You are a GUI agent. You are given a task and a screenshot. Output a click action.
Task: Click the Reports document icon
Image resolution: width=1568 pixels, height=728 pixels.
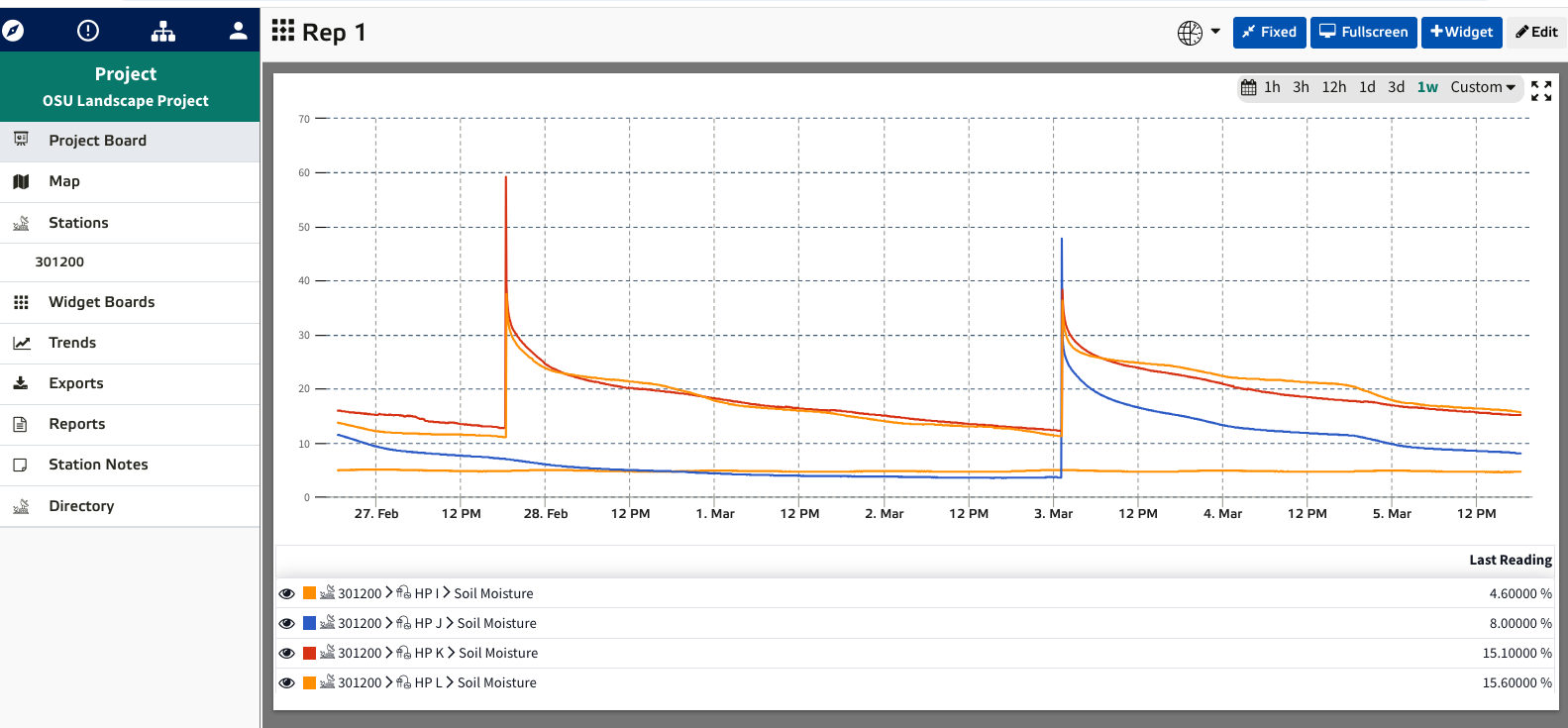(x=20, y=424)
